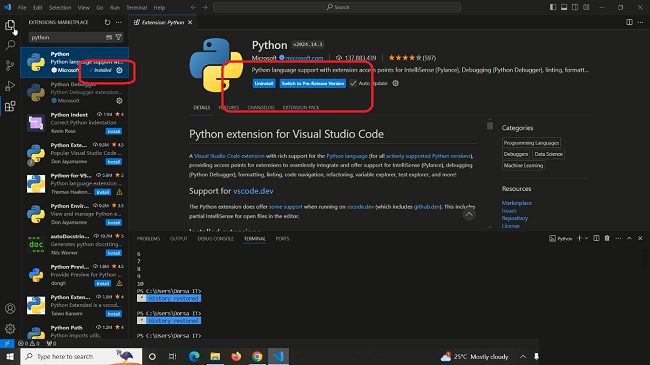This screenshot has height=365, width=650.
Task: Open the File menu
Action: point(22,7)
